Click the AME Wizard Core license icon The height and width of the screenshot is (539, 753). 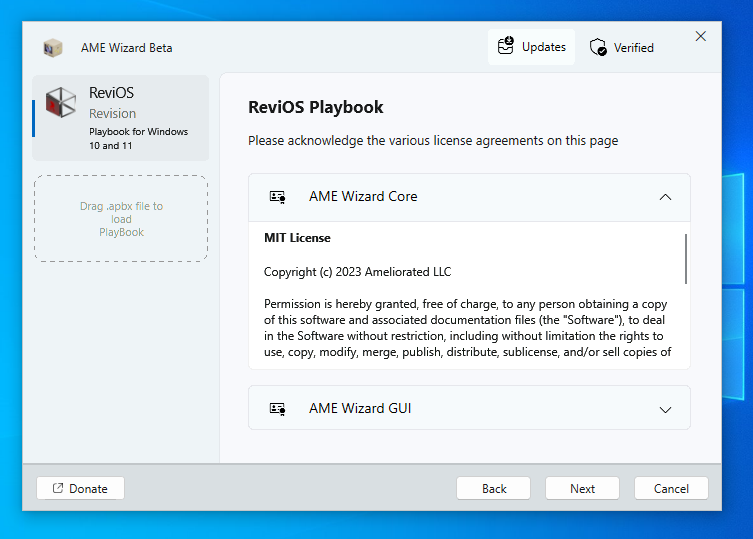pos(278,197)
